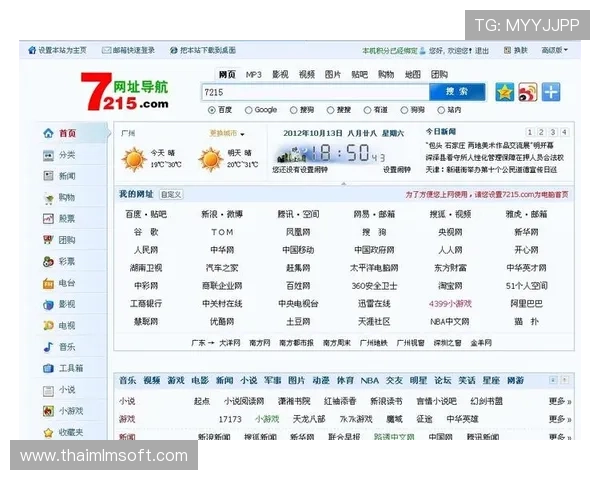Open the 小游戏 mini games sidebar icon

tap(49, 411)
